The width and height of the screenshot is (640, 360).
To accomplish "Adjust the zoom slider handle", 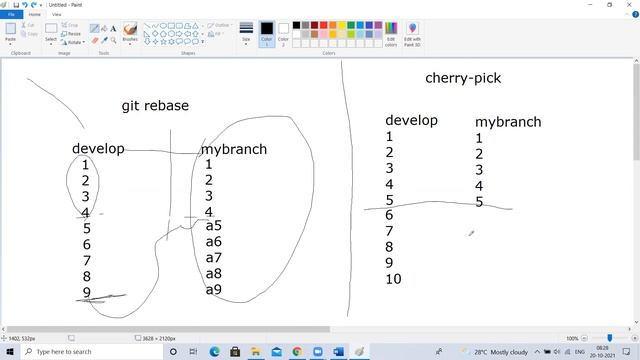I will pos(610,338).
